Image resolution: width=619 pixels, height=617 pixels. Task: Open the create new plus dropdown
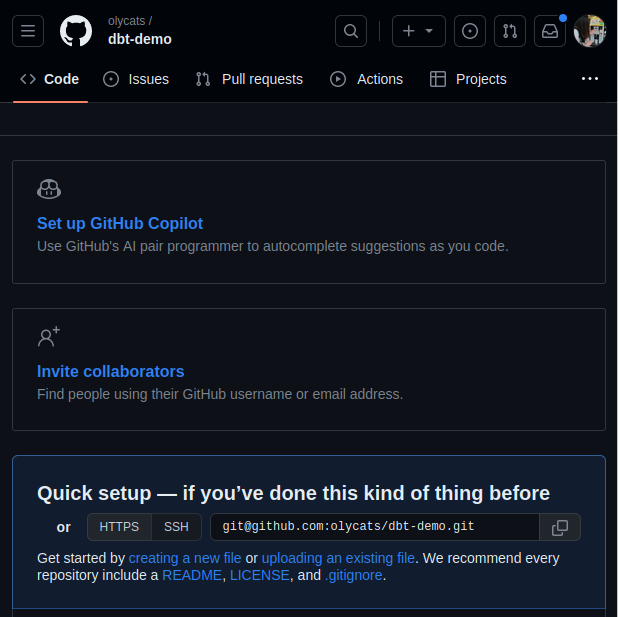pos(418,31)
